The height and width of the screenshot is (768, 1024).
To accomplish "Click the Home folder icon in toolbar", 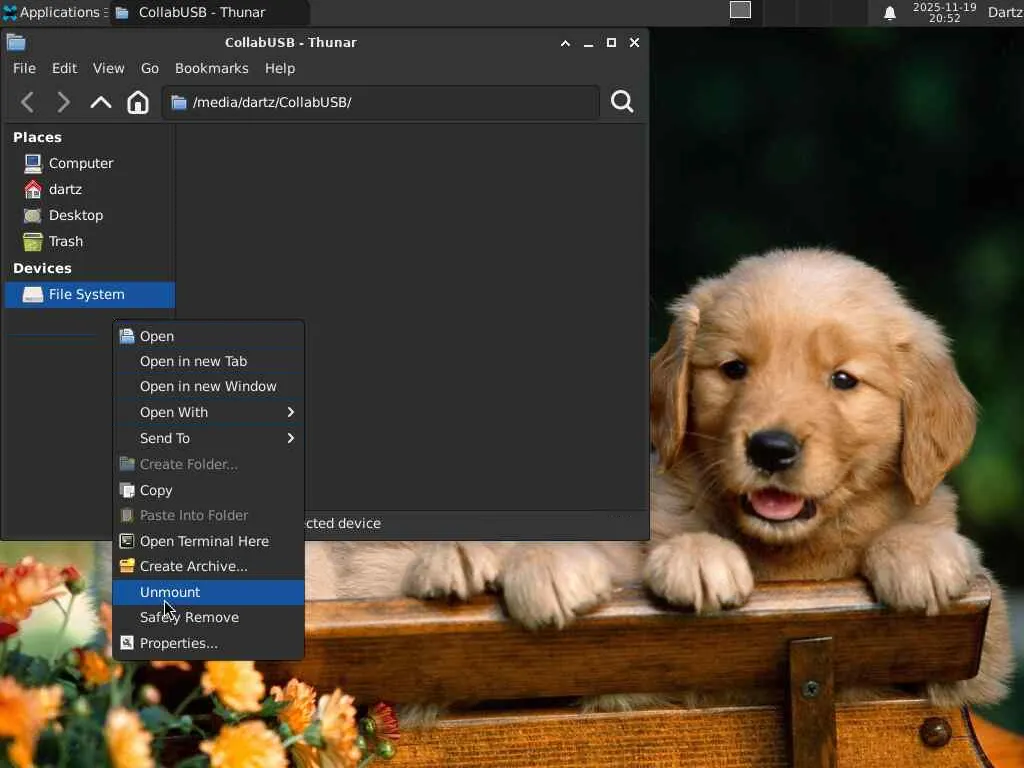I will point(138,102).
